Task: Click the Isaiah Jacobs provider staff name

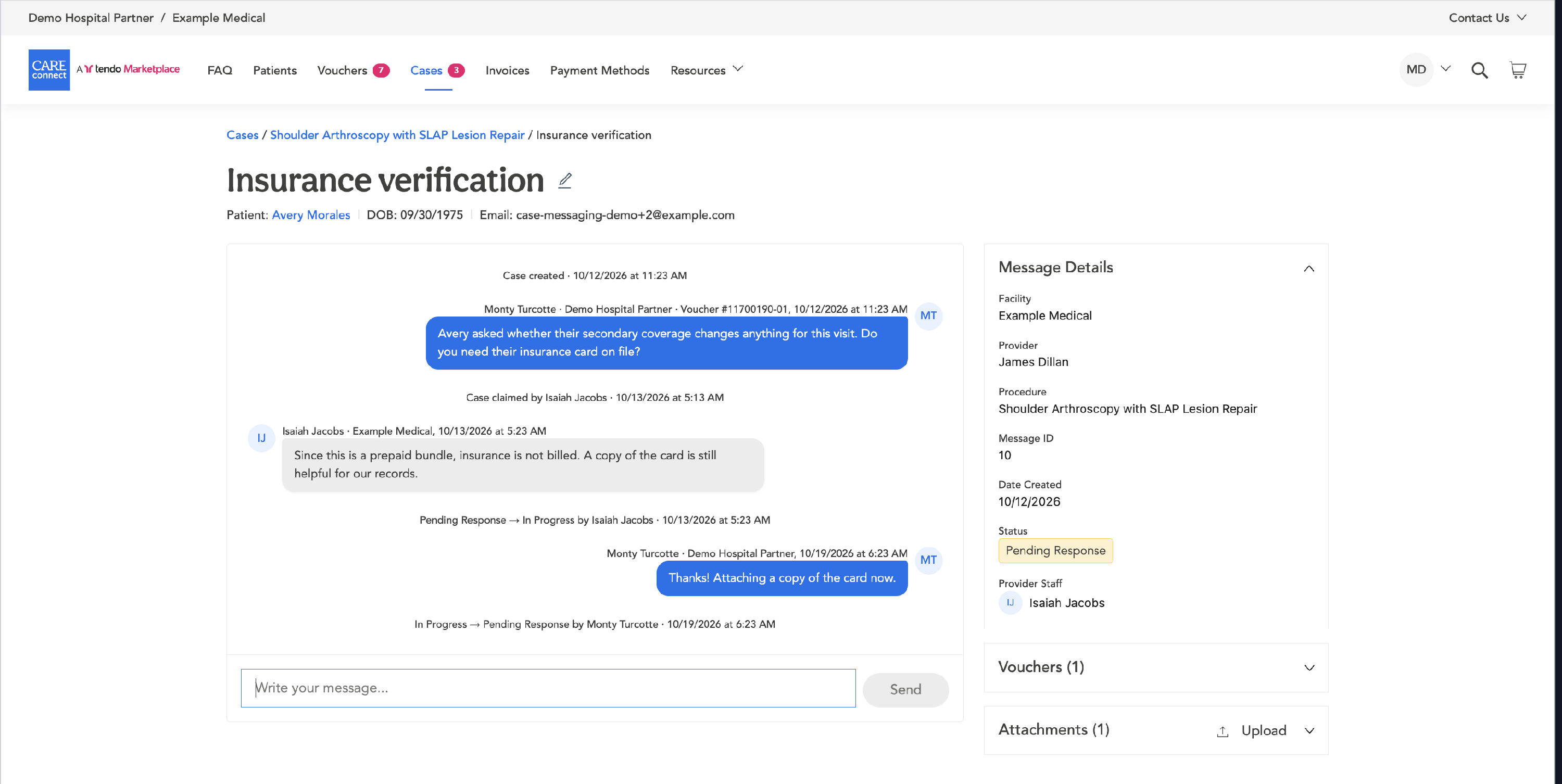Action: coord(1067,603)
